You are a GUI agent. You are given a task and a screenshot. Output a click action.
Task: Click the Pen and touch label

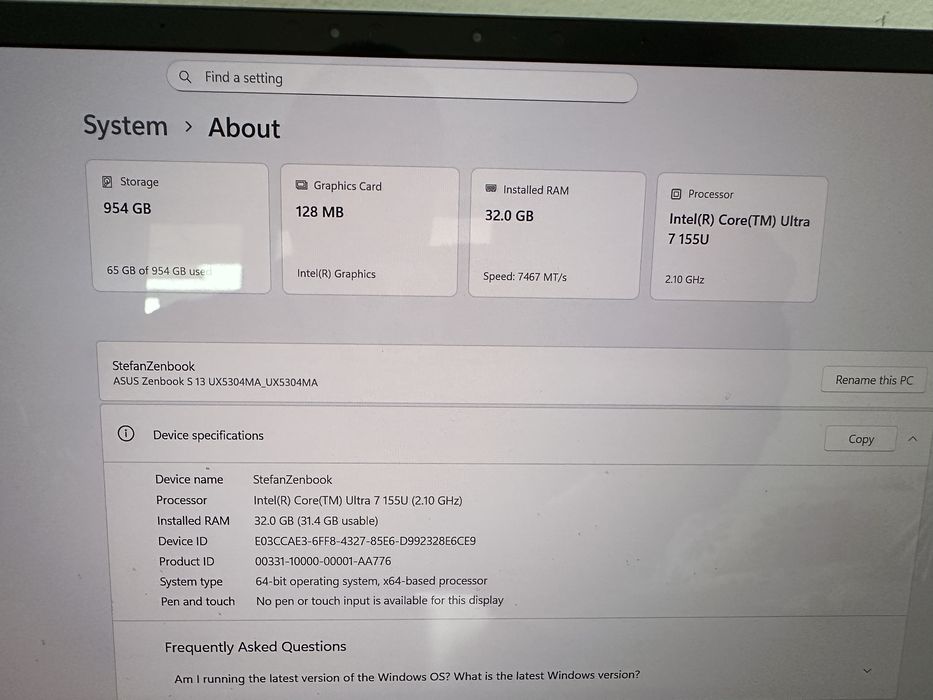tap(198, 601)
